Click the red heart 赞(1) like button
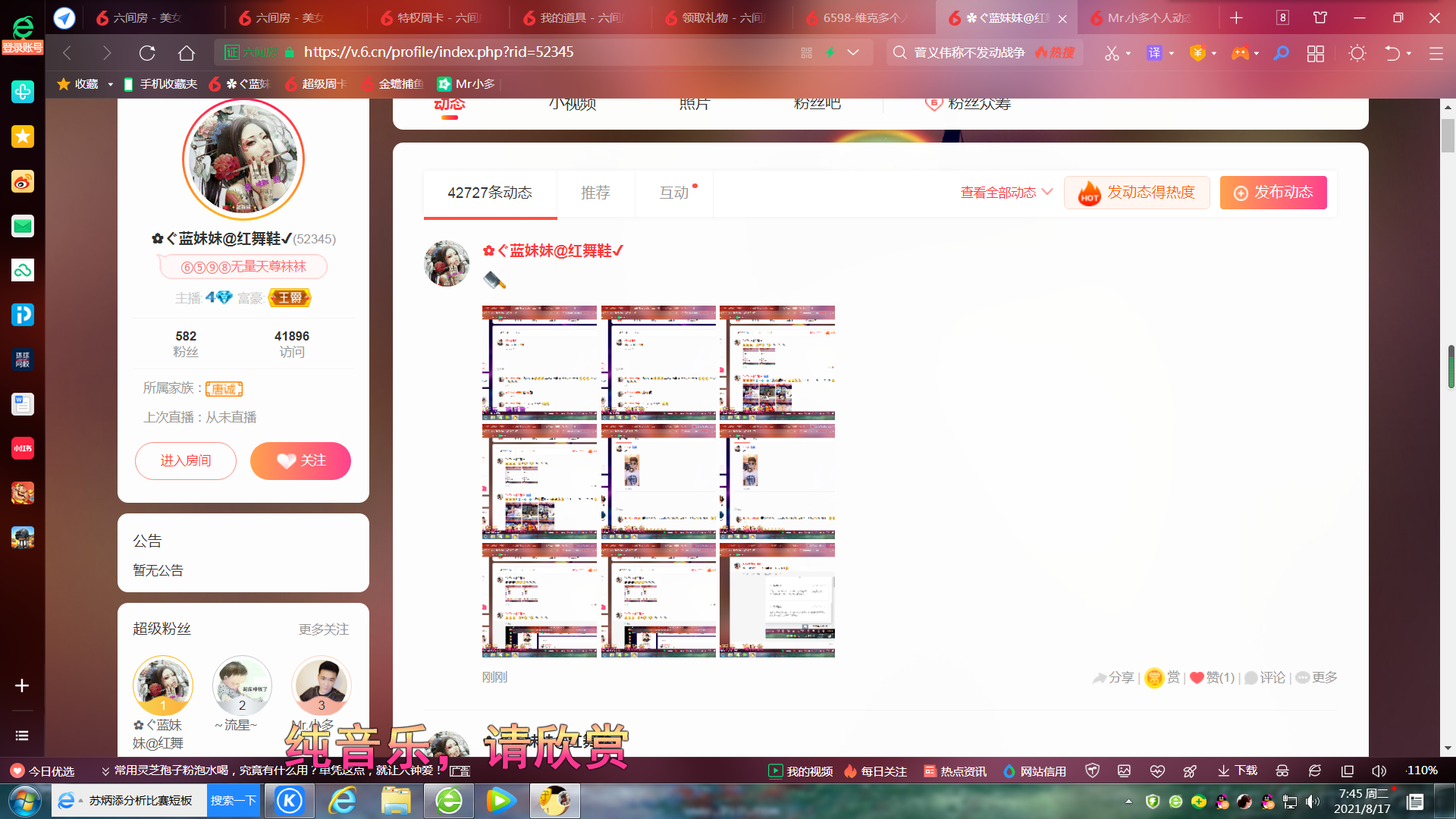Viewport: 1456px width, 819px height. 1213,677
